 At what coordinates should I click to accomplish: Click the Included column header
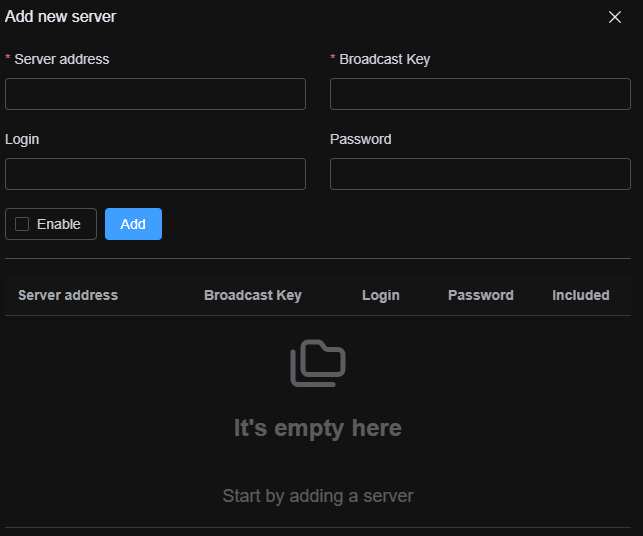(581, 295)
